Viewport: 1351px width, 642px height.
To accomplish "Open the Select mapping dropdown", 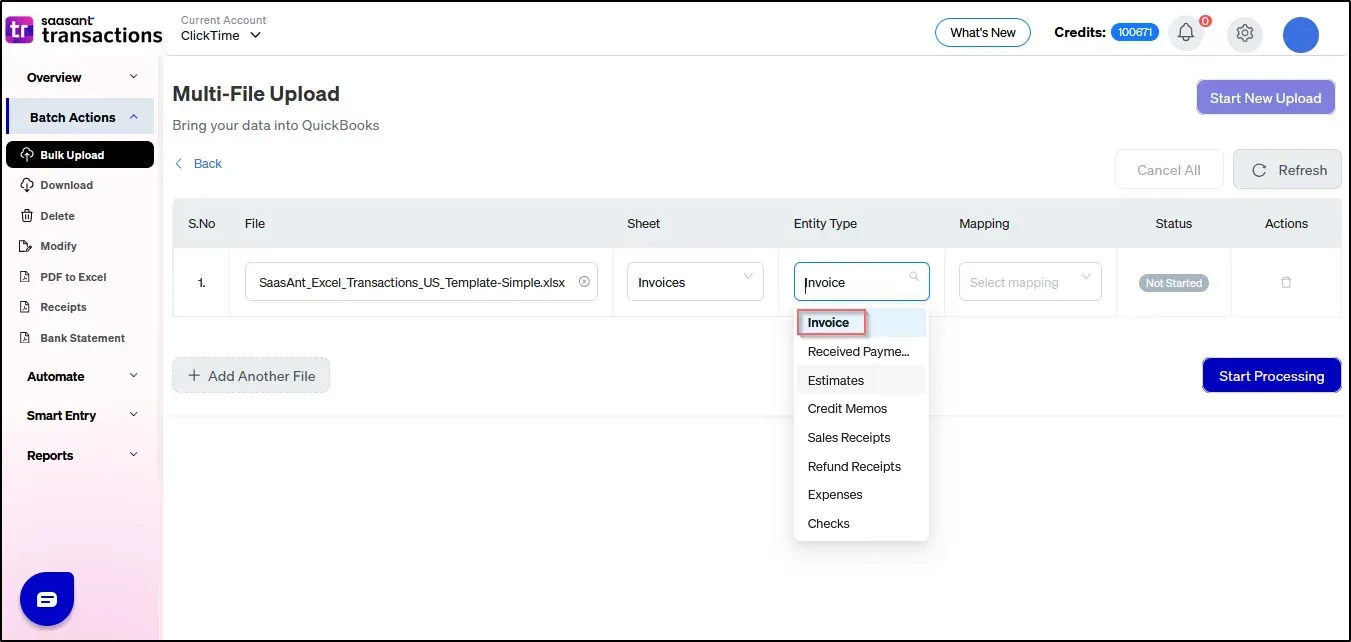I will (1030, 282).
